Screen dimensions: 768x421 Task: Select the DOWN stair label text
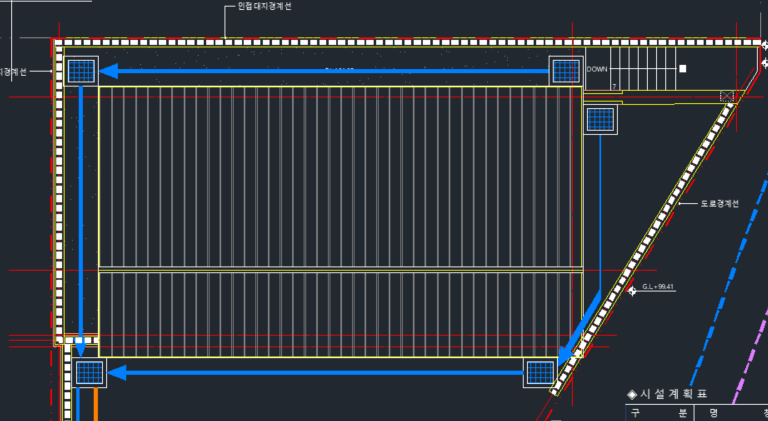[597, 69]
